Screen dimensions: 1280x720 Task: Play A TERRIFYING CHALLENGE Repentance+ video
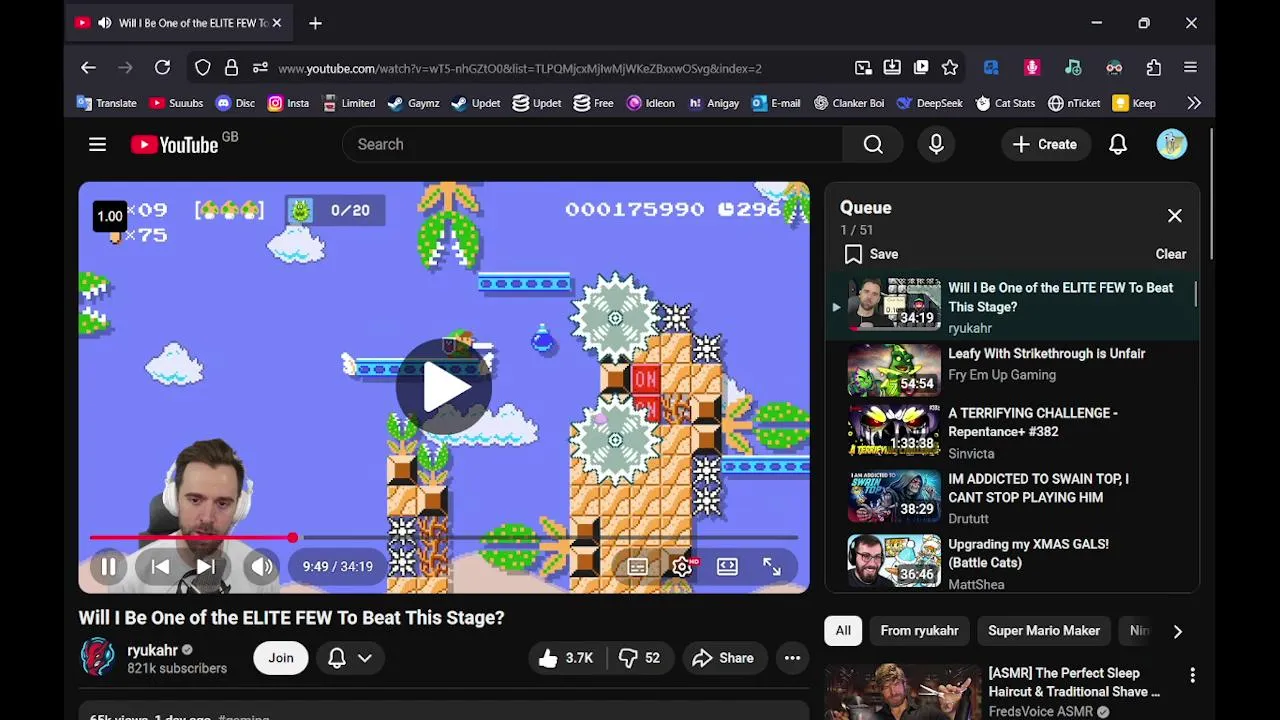[x=1012, y=433]
